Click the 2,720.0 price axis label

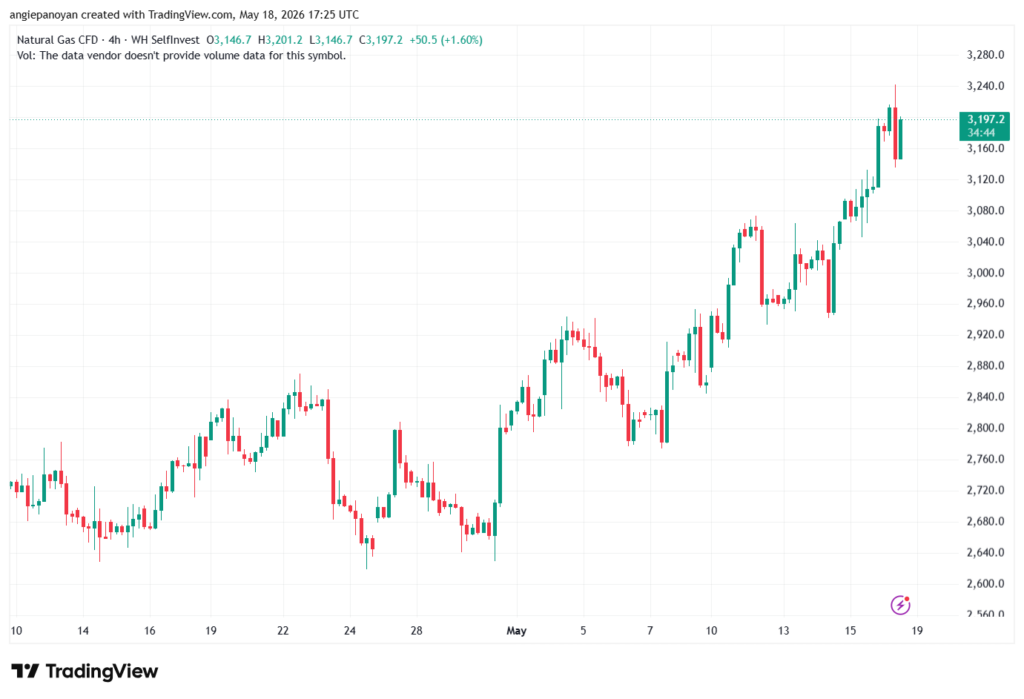(x=985, y=491)
